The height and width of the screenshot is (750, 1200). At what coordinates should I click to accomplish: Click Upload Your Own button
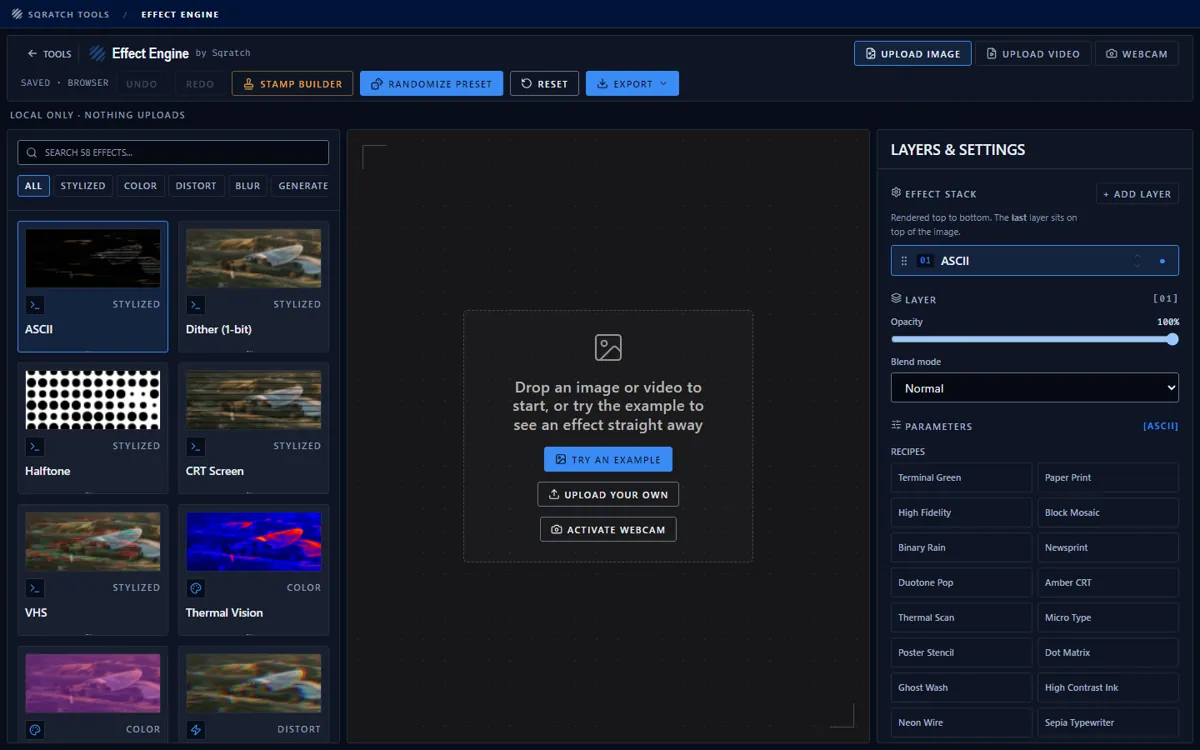[x=608, y=494]
